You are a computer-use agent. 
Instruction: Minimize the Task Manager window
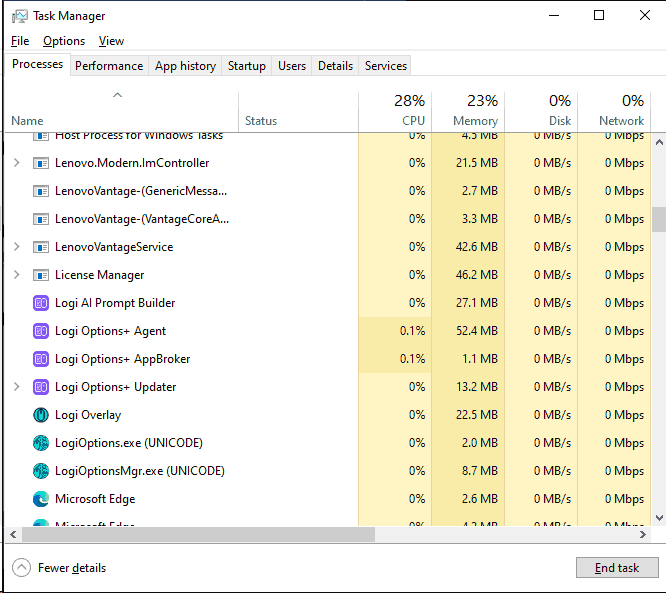click(554, 16)
